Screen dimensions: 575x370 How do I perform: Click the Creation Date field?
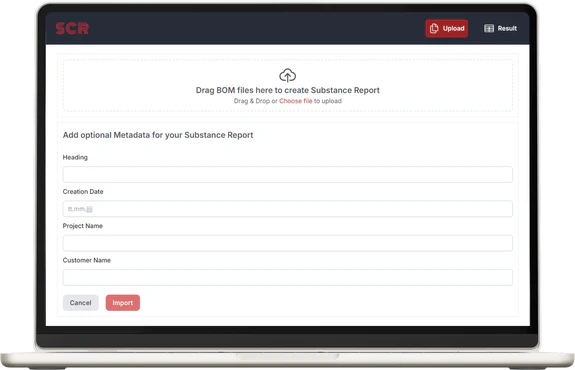point(288,209)
